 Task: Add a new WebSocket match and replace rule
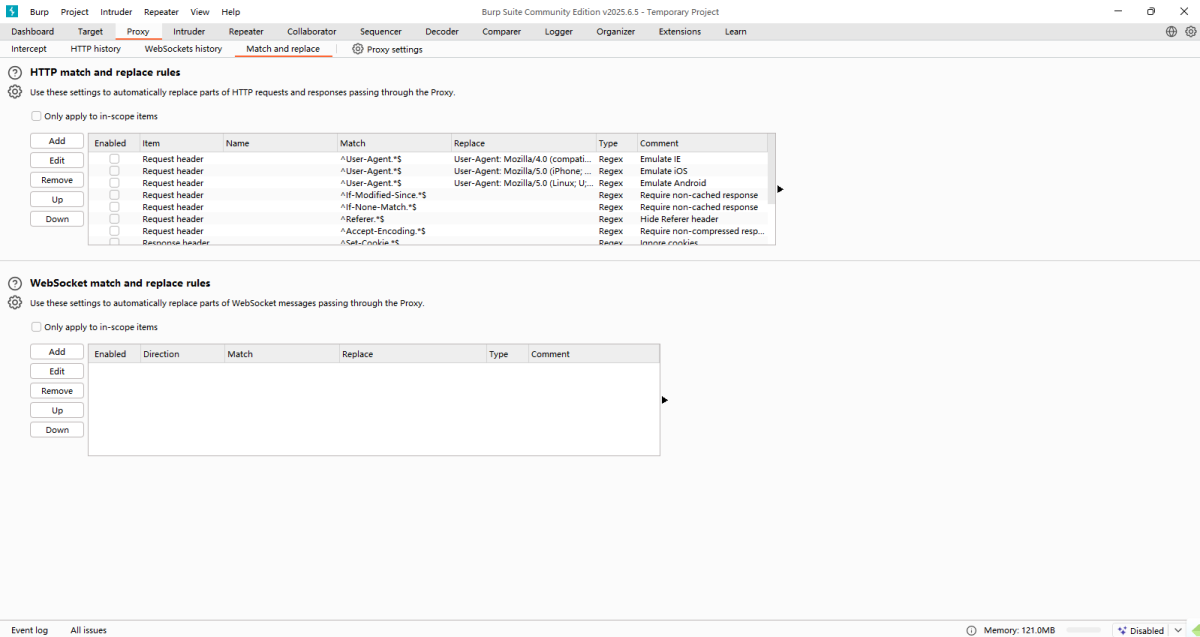56,351
